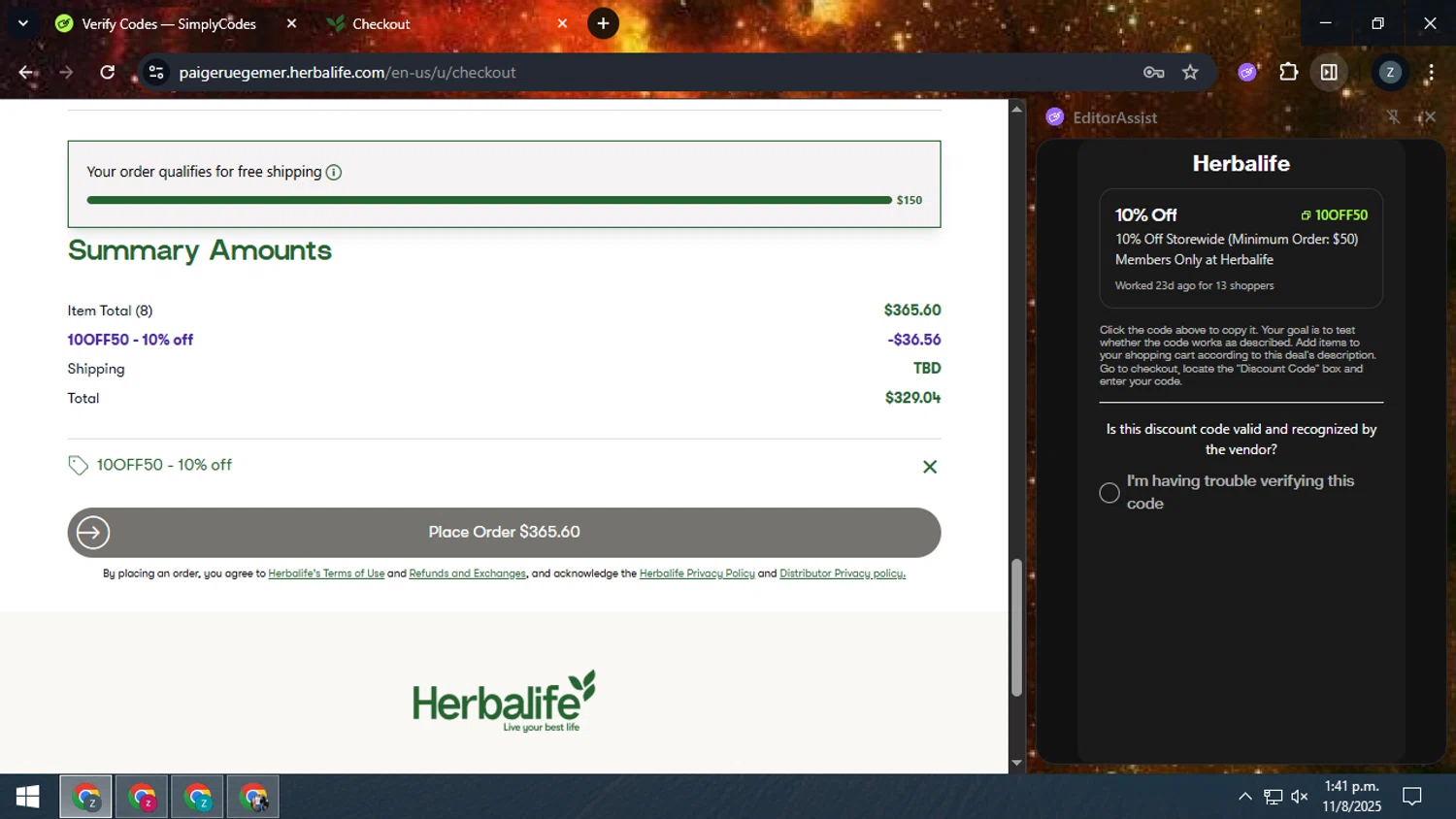Viewport: 1456px width, 819px height.
Task: Click the network icon in system tray
Action: point(1273,798)
